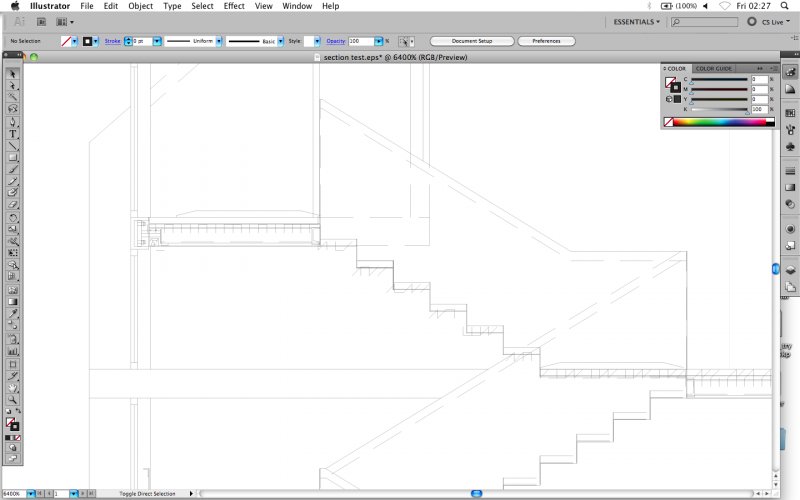The image size is (800, 500).
Task: Select the Pencil tool
Action: pyautogui.click(x=13, y=181)
